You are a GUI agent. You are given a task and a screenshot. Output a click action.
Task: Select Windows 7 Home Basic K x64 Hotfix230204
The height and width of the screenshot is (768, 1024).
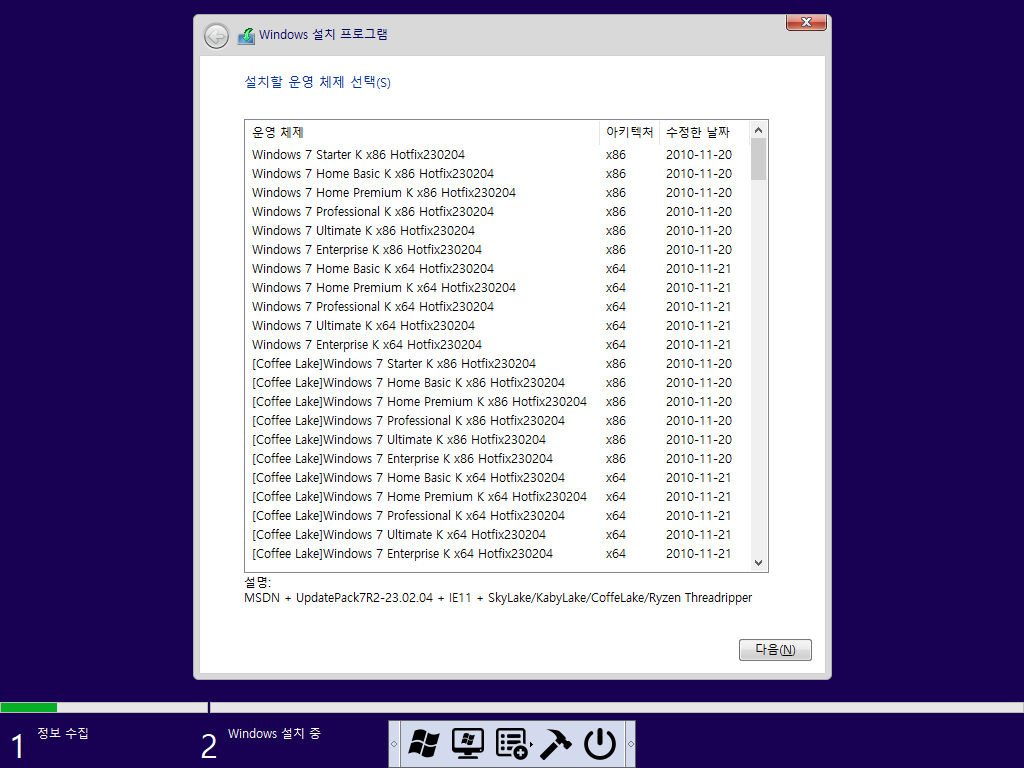click(498, 268)
